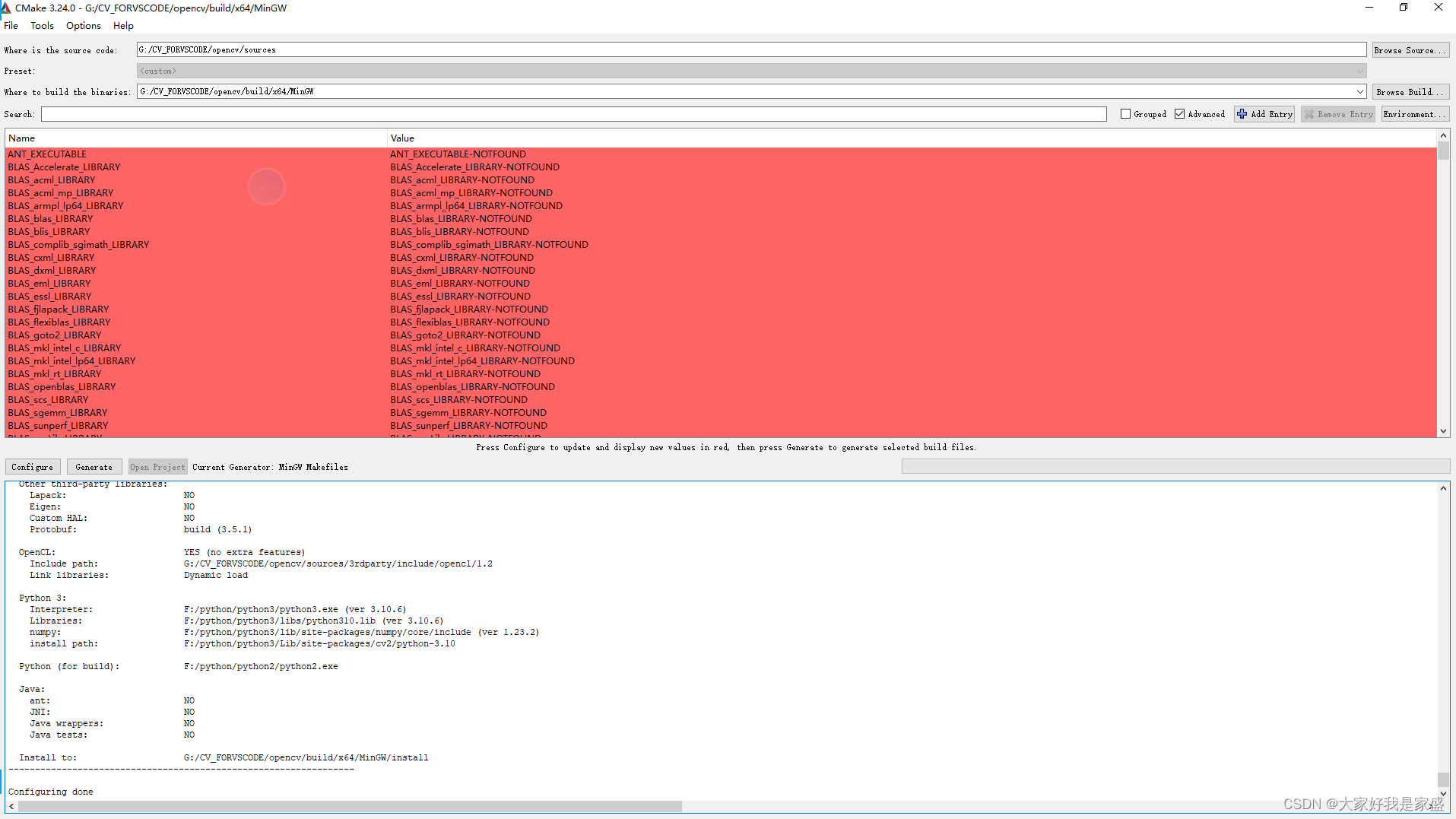Click the Value column header
The image size is (1456, 819).
click(x=912, y=138)
